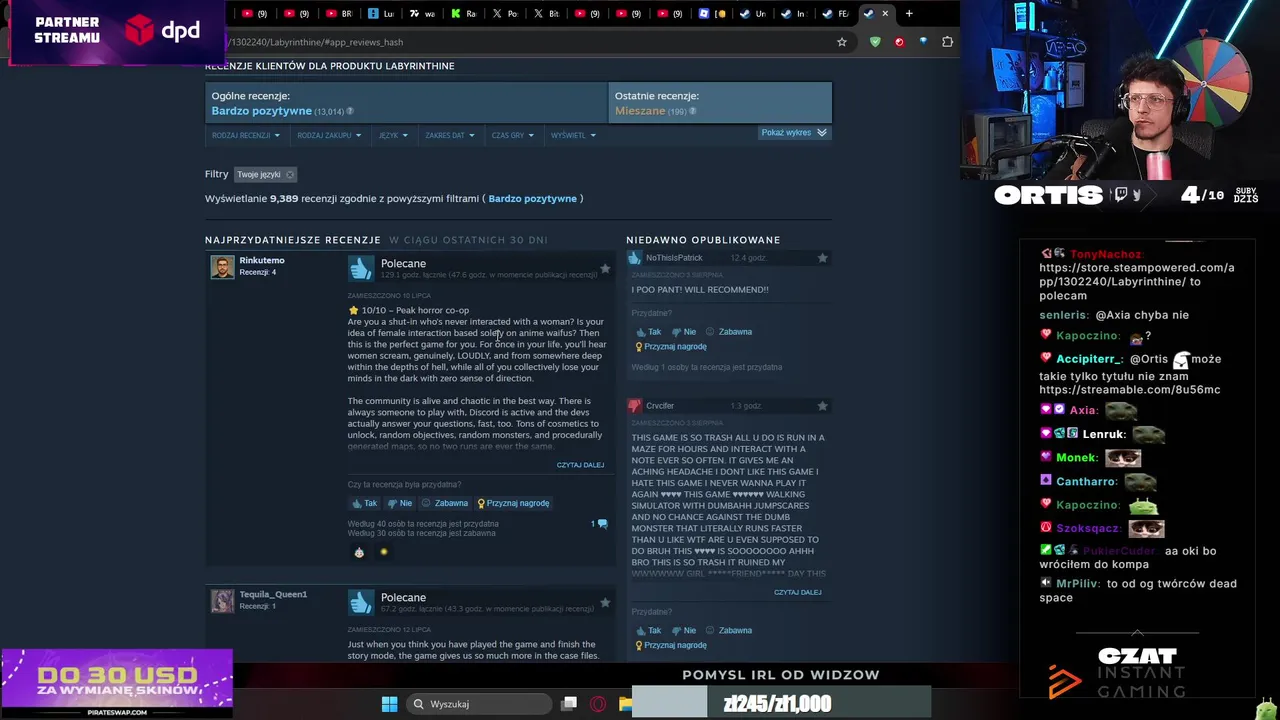Image resolution: width=1280 pixels, height=720 pixels.
Task: Flag Rinkutemo's review with the star icon
Action: (605, 268)
